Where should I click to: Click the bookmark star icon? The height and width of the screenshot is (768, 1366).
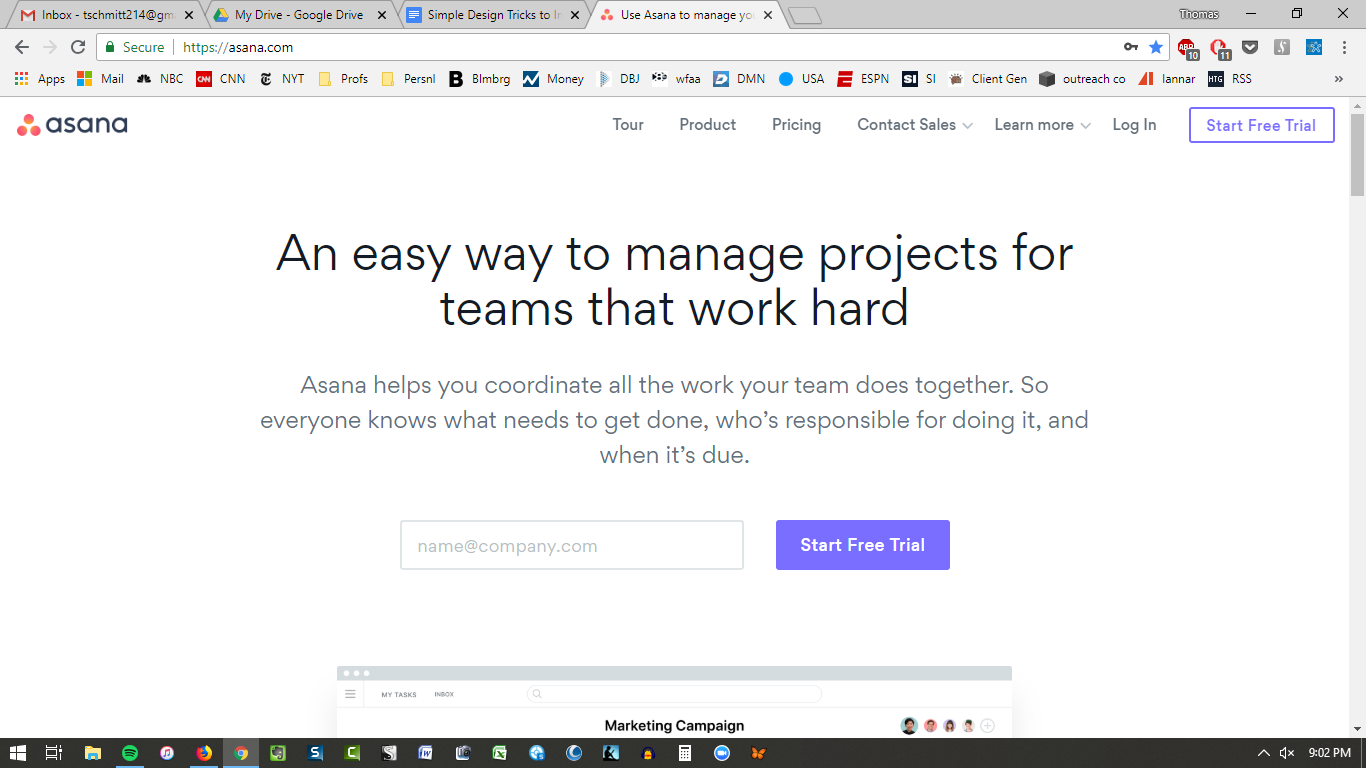coord(1156,47)
